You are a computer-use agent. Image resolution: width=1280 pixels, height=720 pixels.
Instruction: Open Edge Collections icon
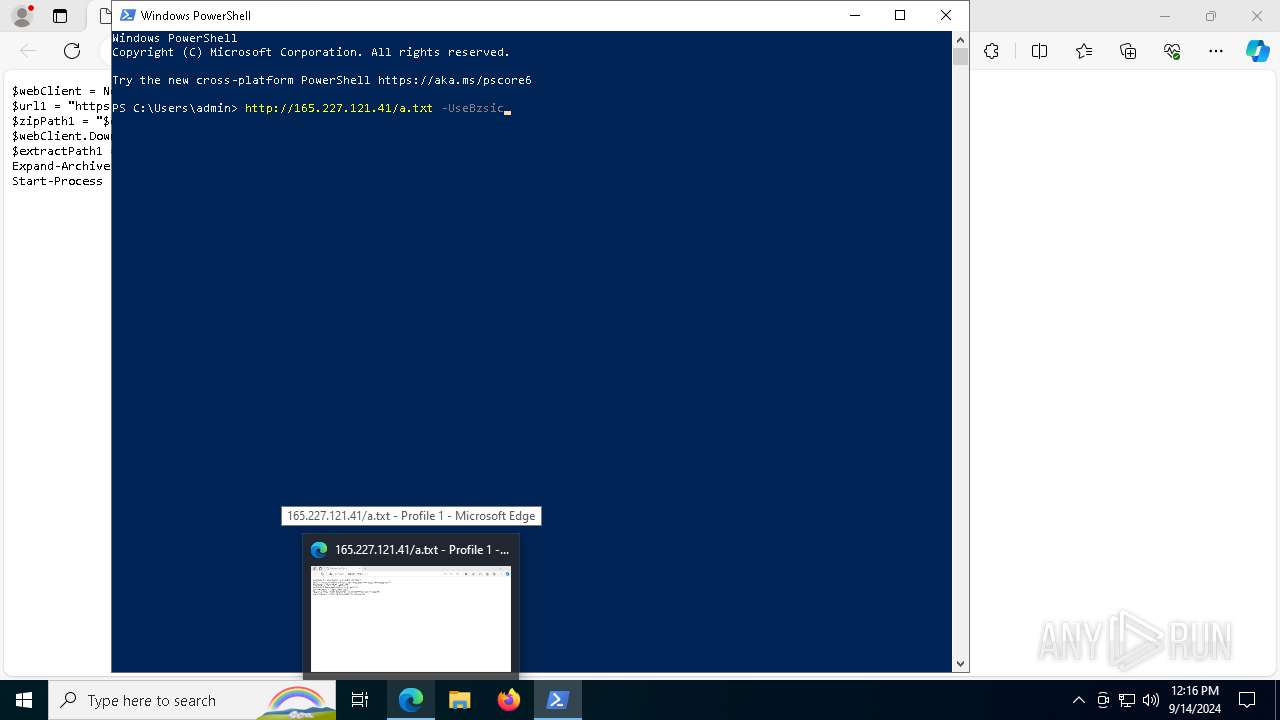pyautogui.click(x=1128, y=51)
